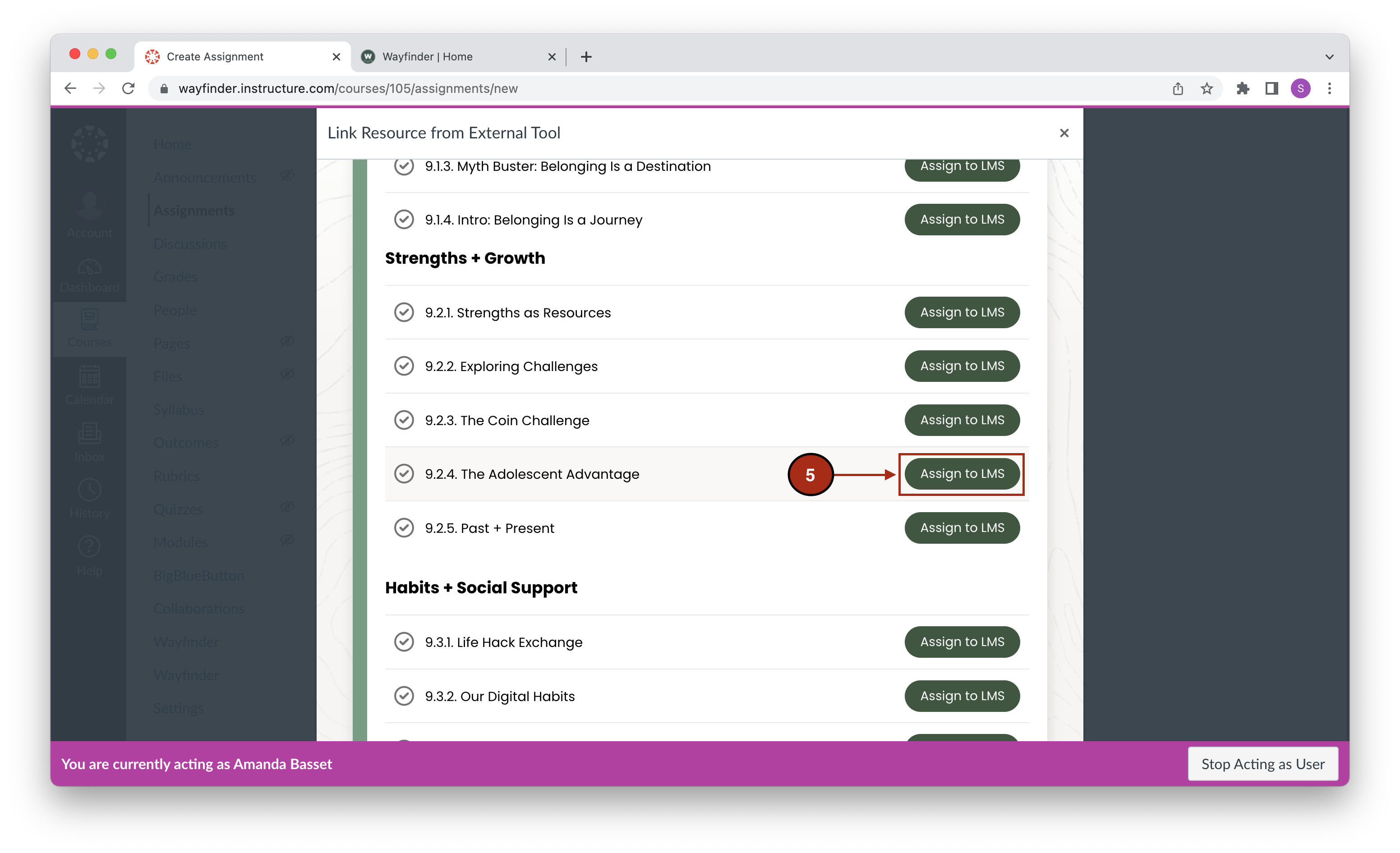This screenshot has width=1400, height=853.
Task: Toggle visibility eye next to Pages
Action: (x=287, y=341)
